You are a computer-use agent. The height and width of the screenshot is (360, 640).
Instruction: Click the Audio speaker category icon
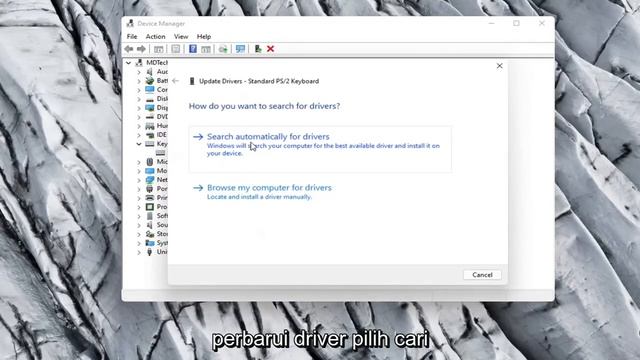point(150,72)
